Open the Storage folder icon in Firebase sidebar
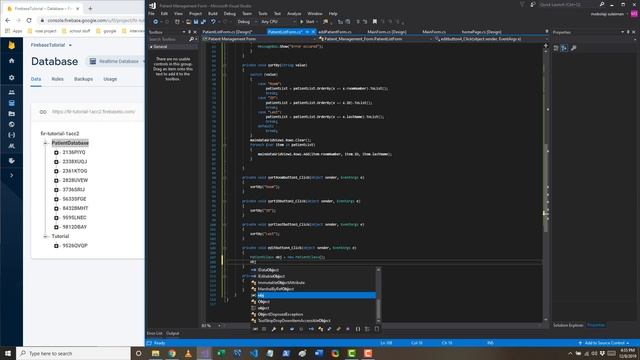Screen dimensions: 640x360 point(11,114)
